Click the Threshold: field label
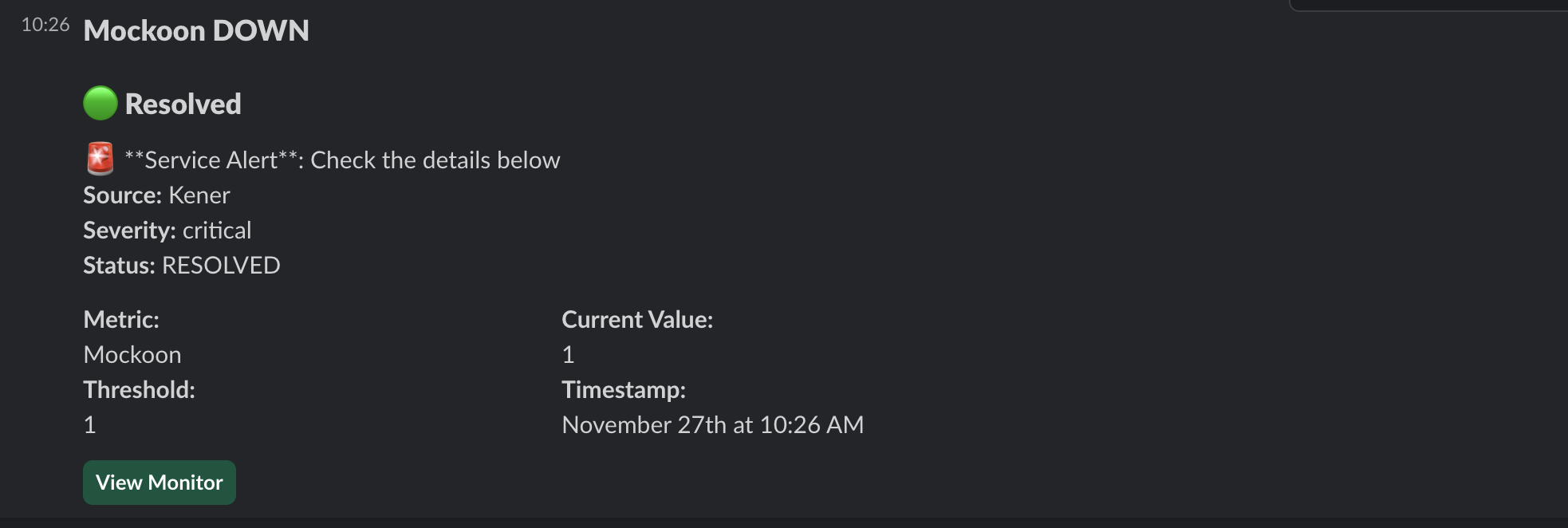The width and height of the screenshot is (1568, 528). pyautogui.click(x=139, y=390)
